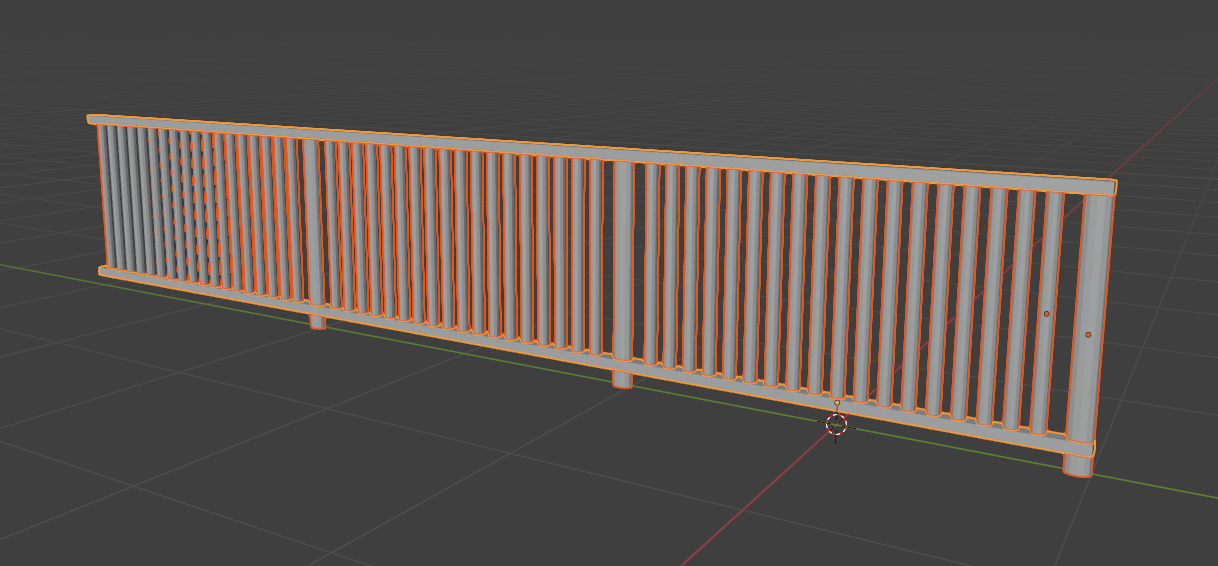Select the thick end post on the right of the fence
Image resolution: width=1218 pixels, height=566 pixels.
point(1088,335)
